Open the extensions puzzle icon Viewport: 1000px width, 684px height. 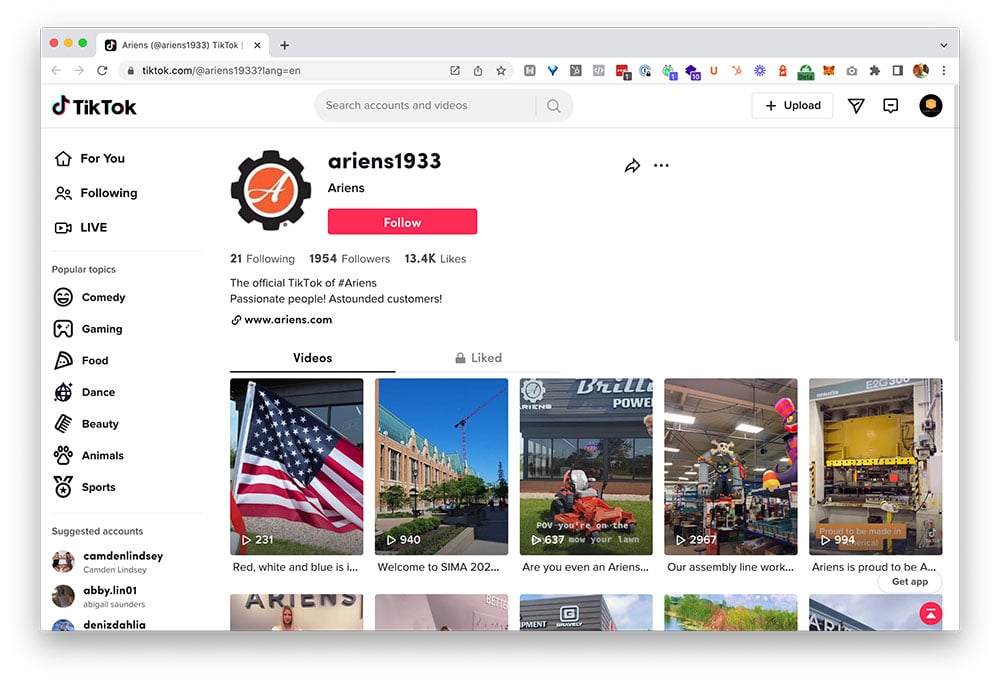click(874, 71)
